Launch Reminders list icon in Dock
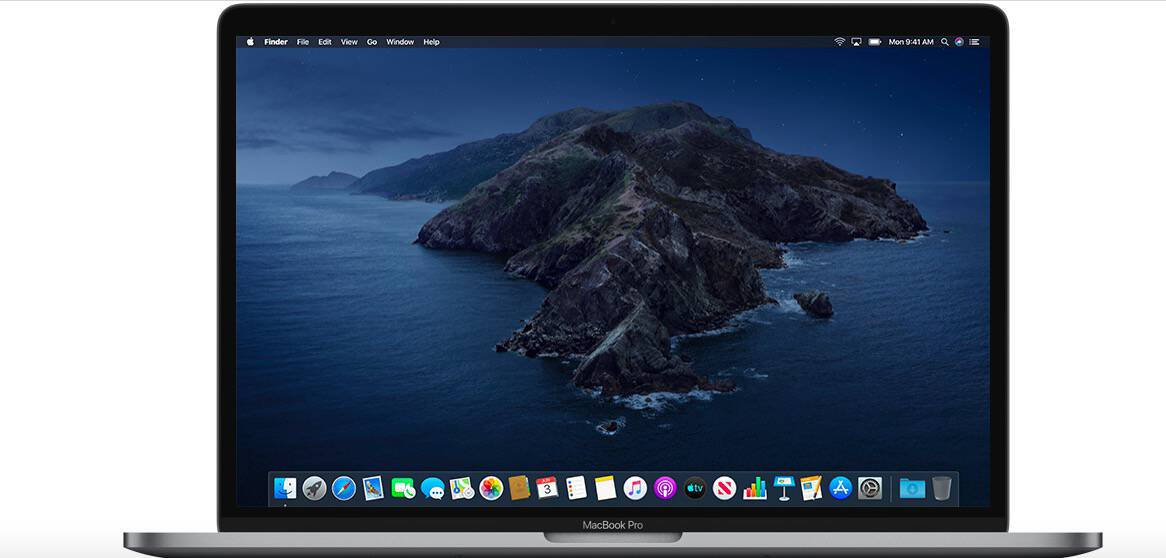1166x558 pixels. point(576,488)
